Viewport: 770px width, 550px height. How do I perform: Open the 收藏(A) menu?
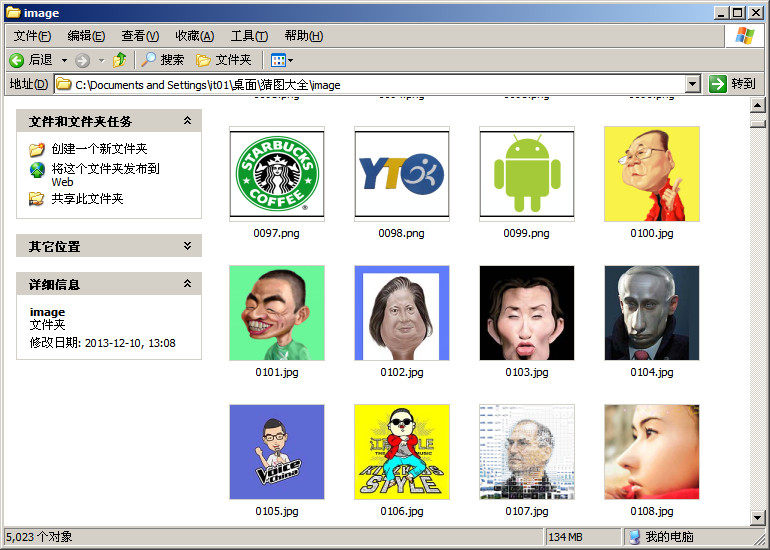pyautogui.click(x=195, y=36)
